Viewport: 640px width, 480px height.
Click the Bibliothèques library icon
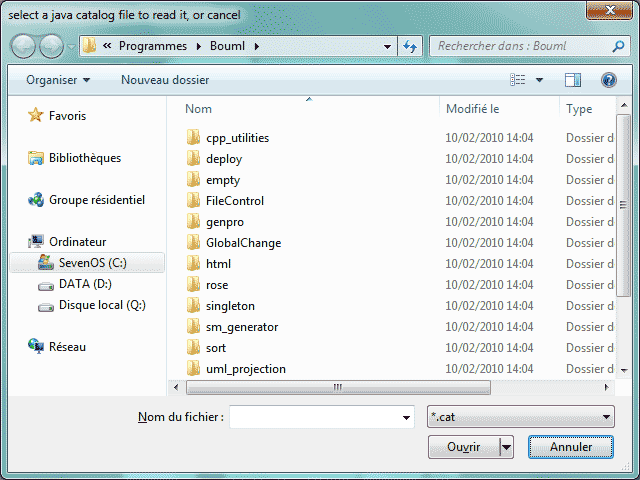tap(36, 158)
